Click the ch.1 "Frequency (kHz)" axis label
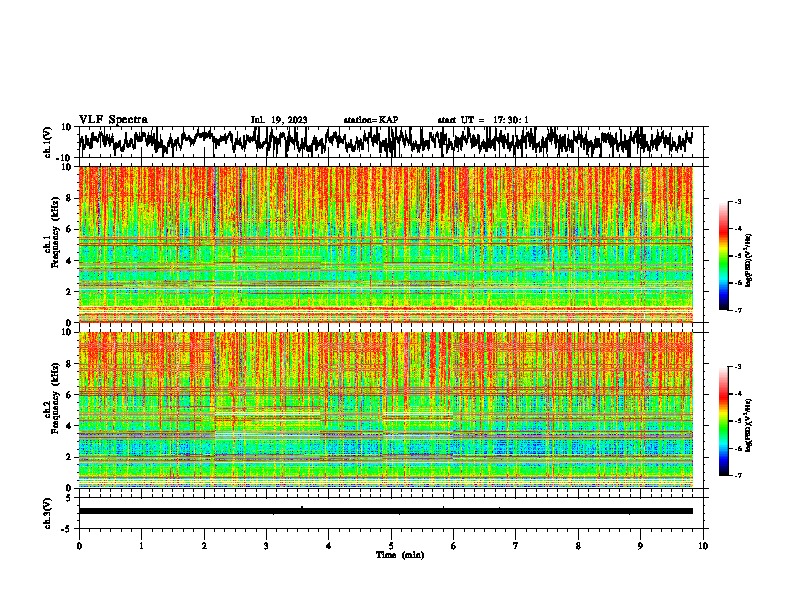 click(x=55, y=233)
